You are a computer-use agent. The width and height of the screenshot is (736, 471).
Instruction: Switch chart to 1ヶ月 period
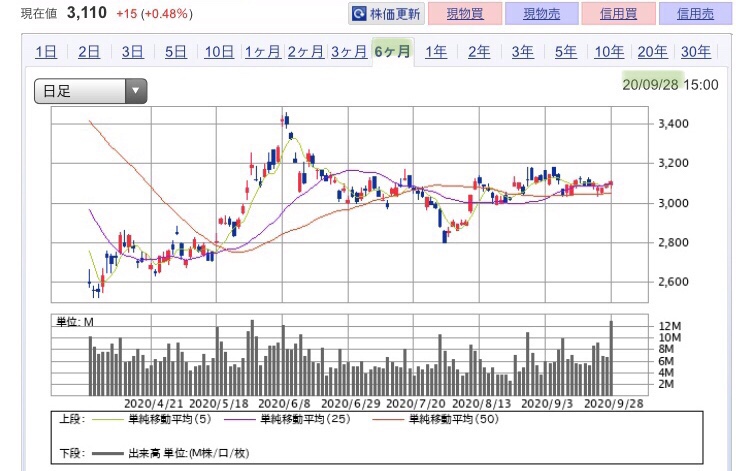(x=263, y=52)
